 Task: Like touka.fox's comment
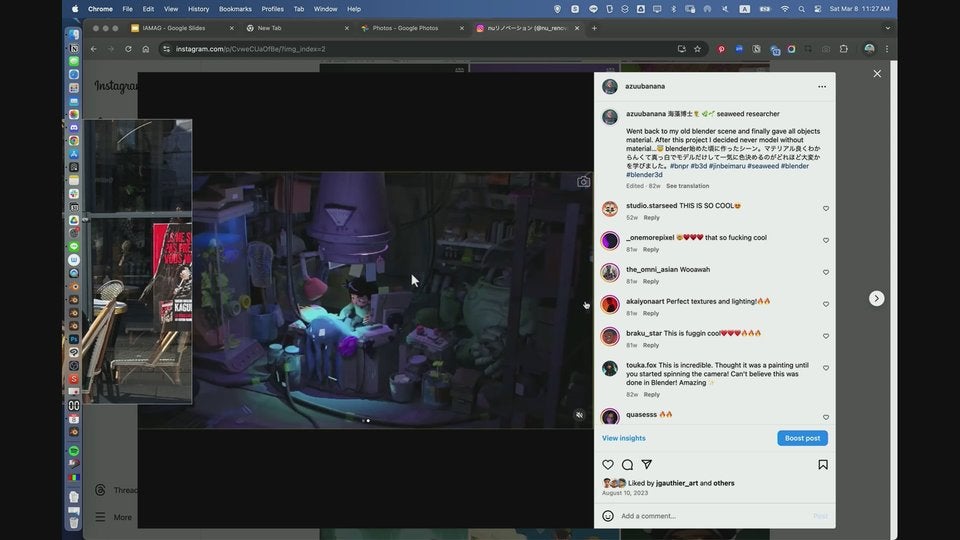(x=825, y=368)
